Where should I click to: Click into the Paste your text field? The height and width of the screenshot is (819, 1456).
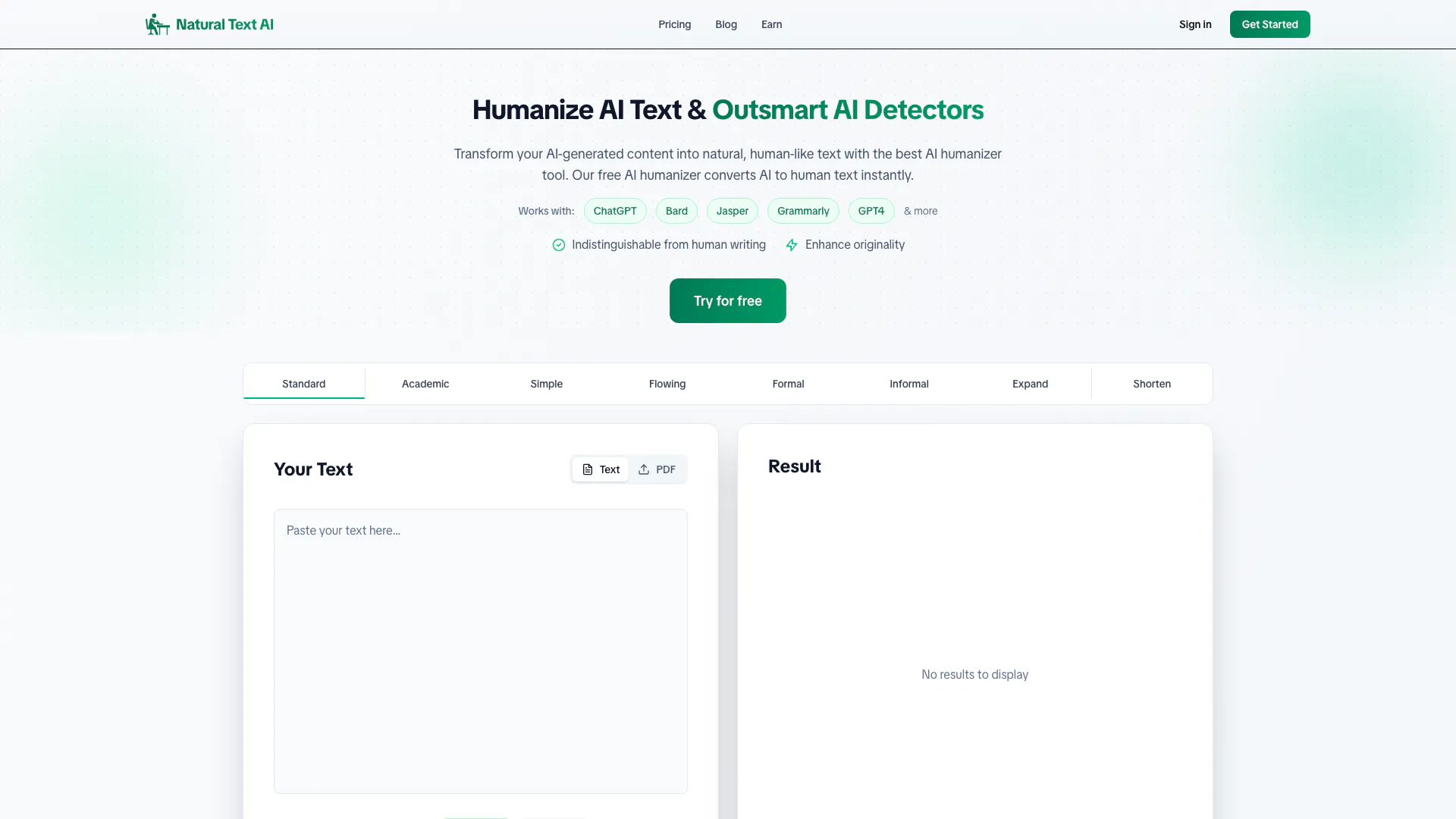click(480, 651)
